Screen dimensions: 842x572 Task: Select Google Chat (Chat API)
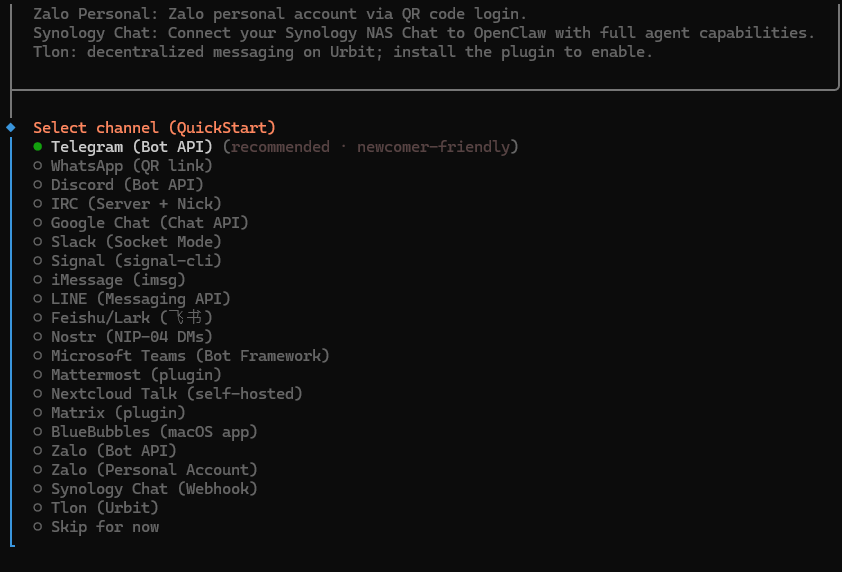[149, 223]
